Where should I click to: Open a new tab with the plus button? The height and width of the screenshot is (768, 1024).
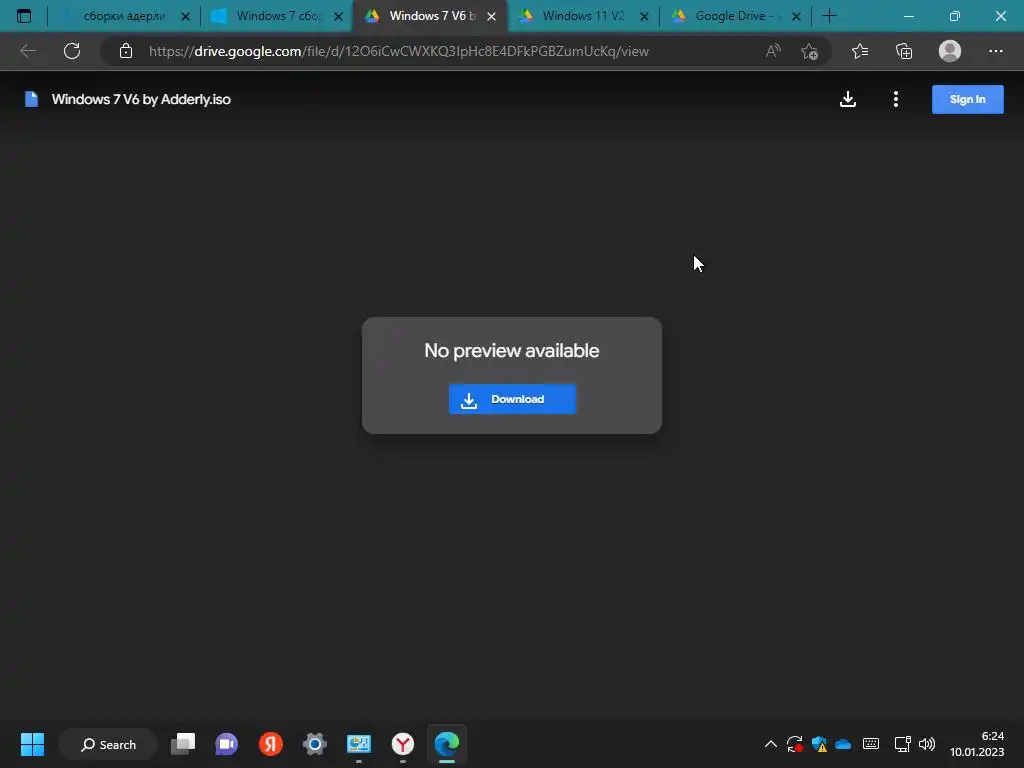[829, 16]
